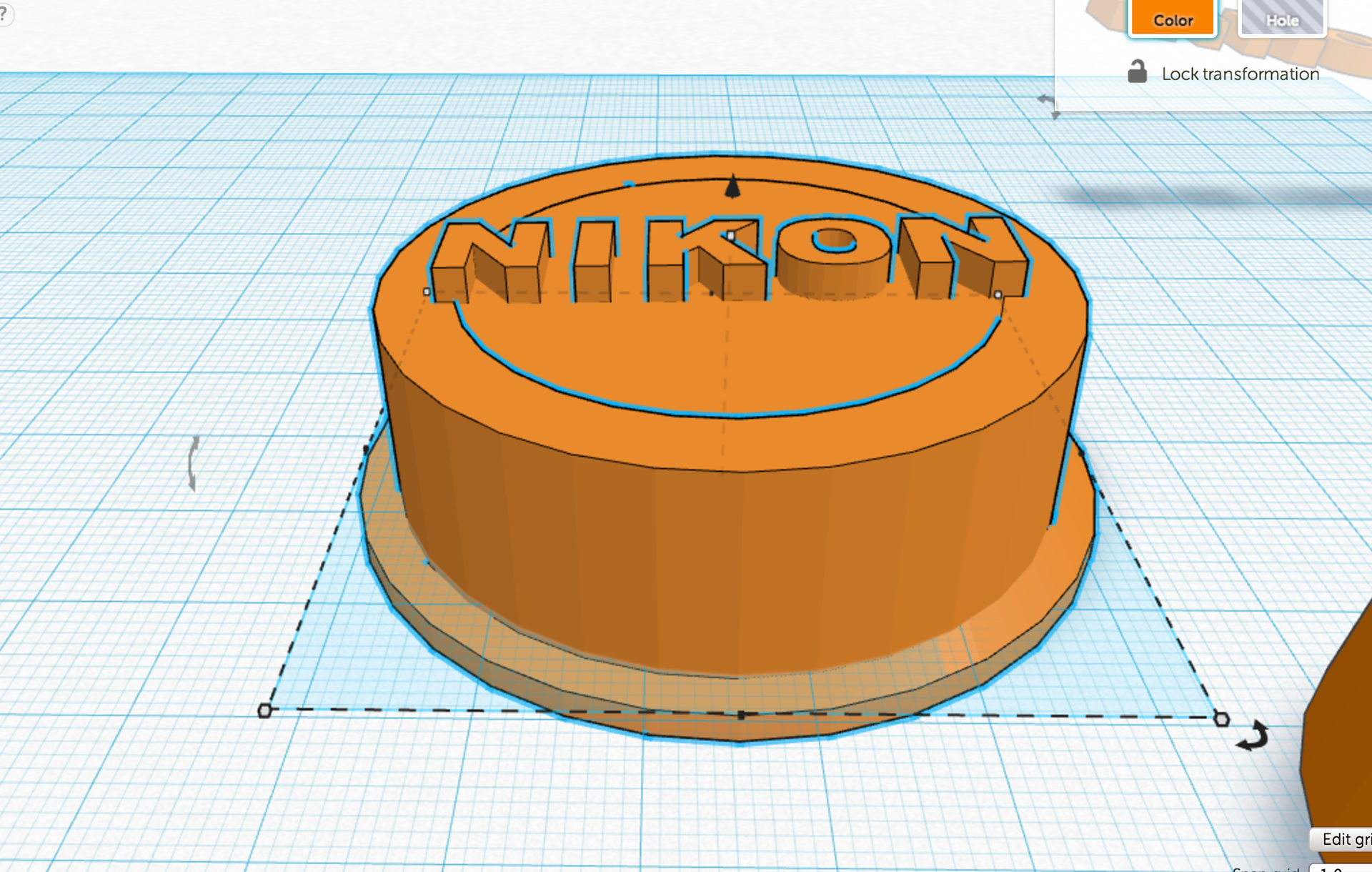Click the rotation arrow at bottom-right corner
Viewport: 1372px width, 872px height.
click(x=1253, y=737)
